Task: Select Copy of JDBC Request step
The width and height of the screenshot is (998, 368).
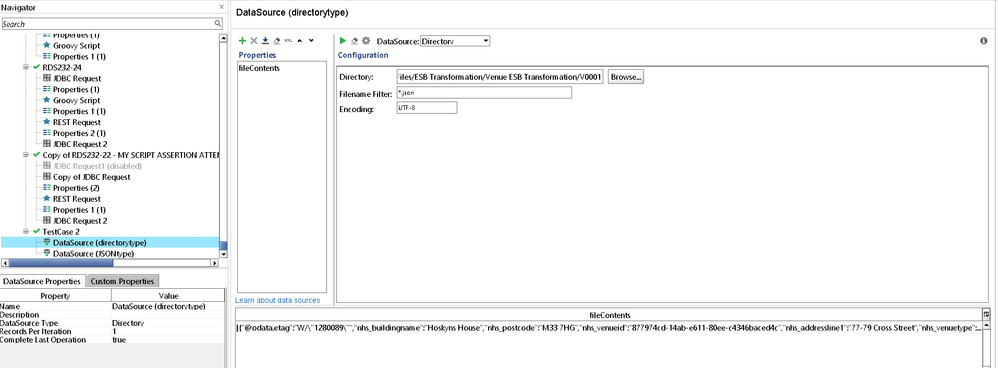Action: pos(92,176)
